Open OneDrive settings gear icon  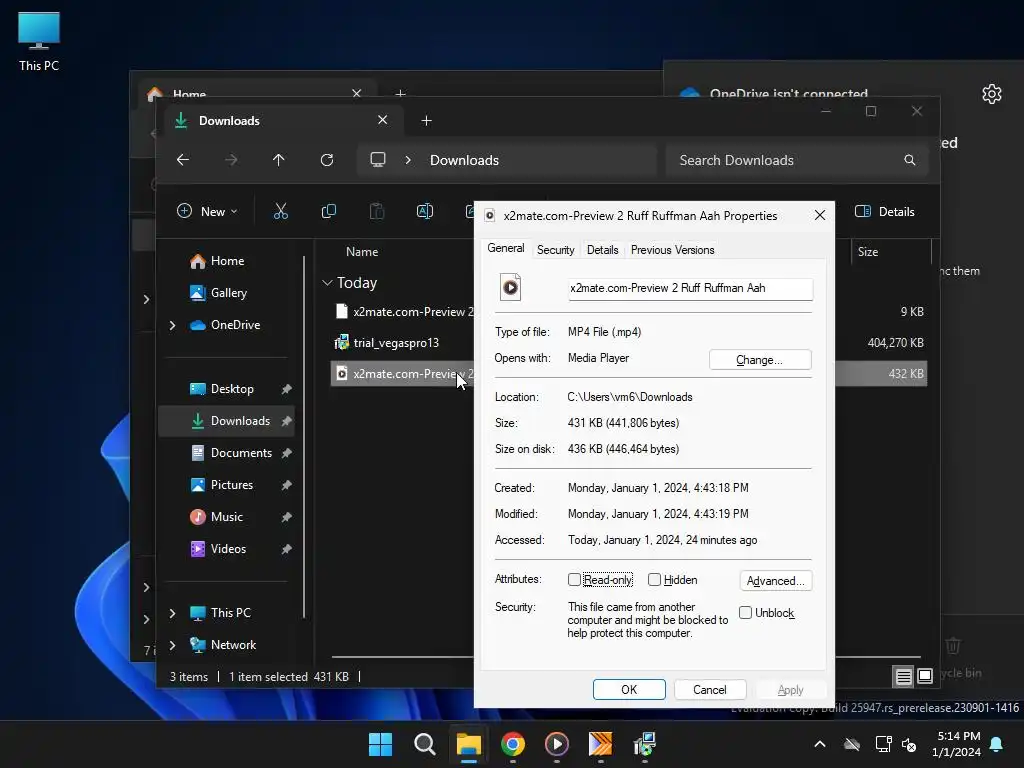pos(992,94)
